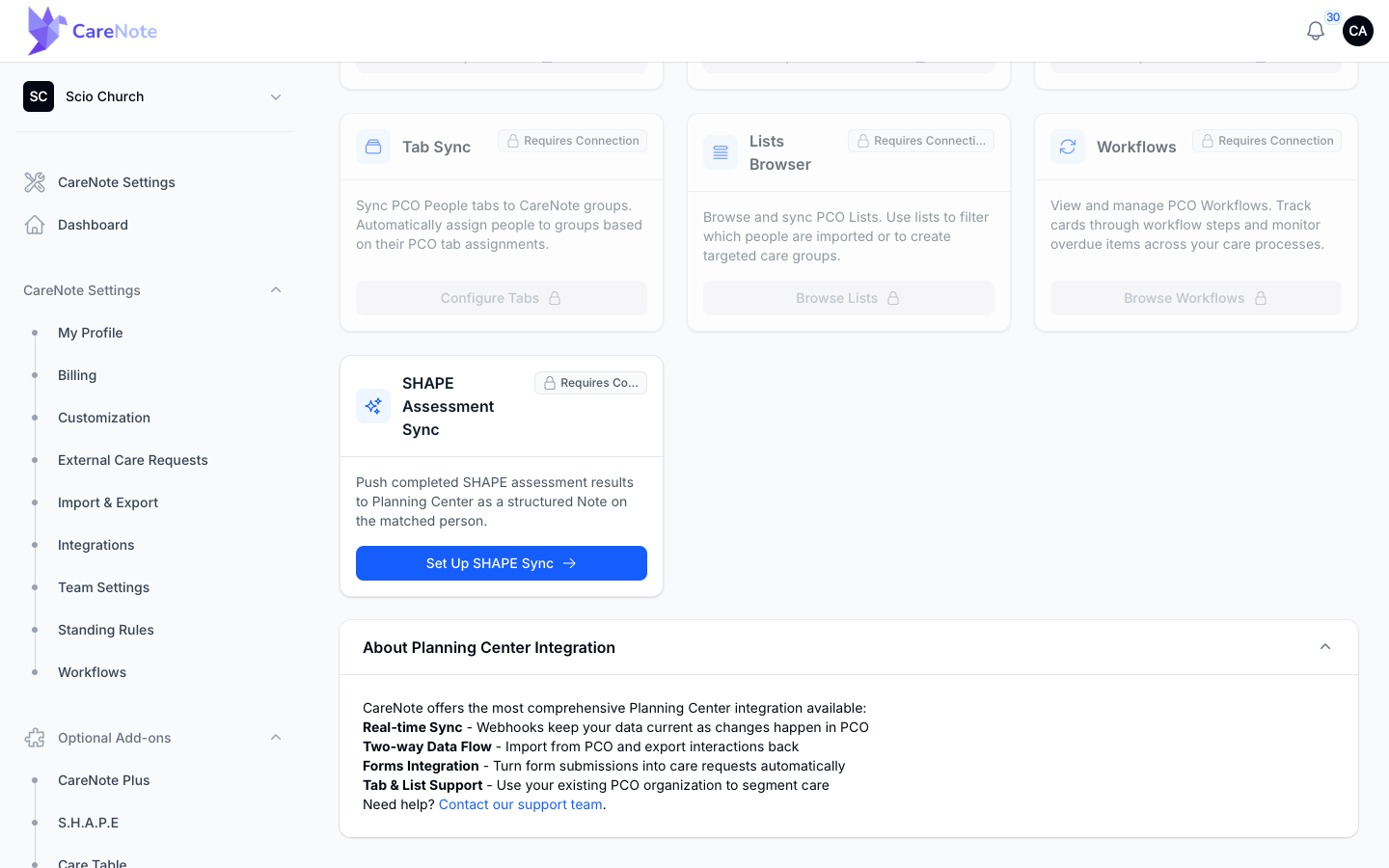Click the notification count badge showing 30
The image size is (1389, 868).
[1333, 17]
